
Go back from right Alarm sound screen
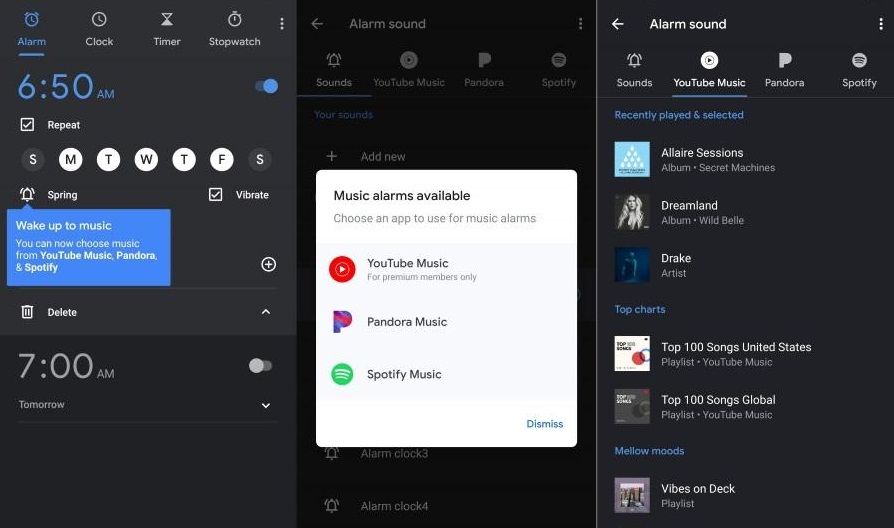617,24
